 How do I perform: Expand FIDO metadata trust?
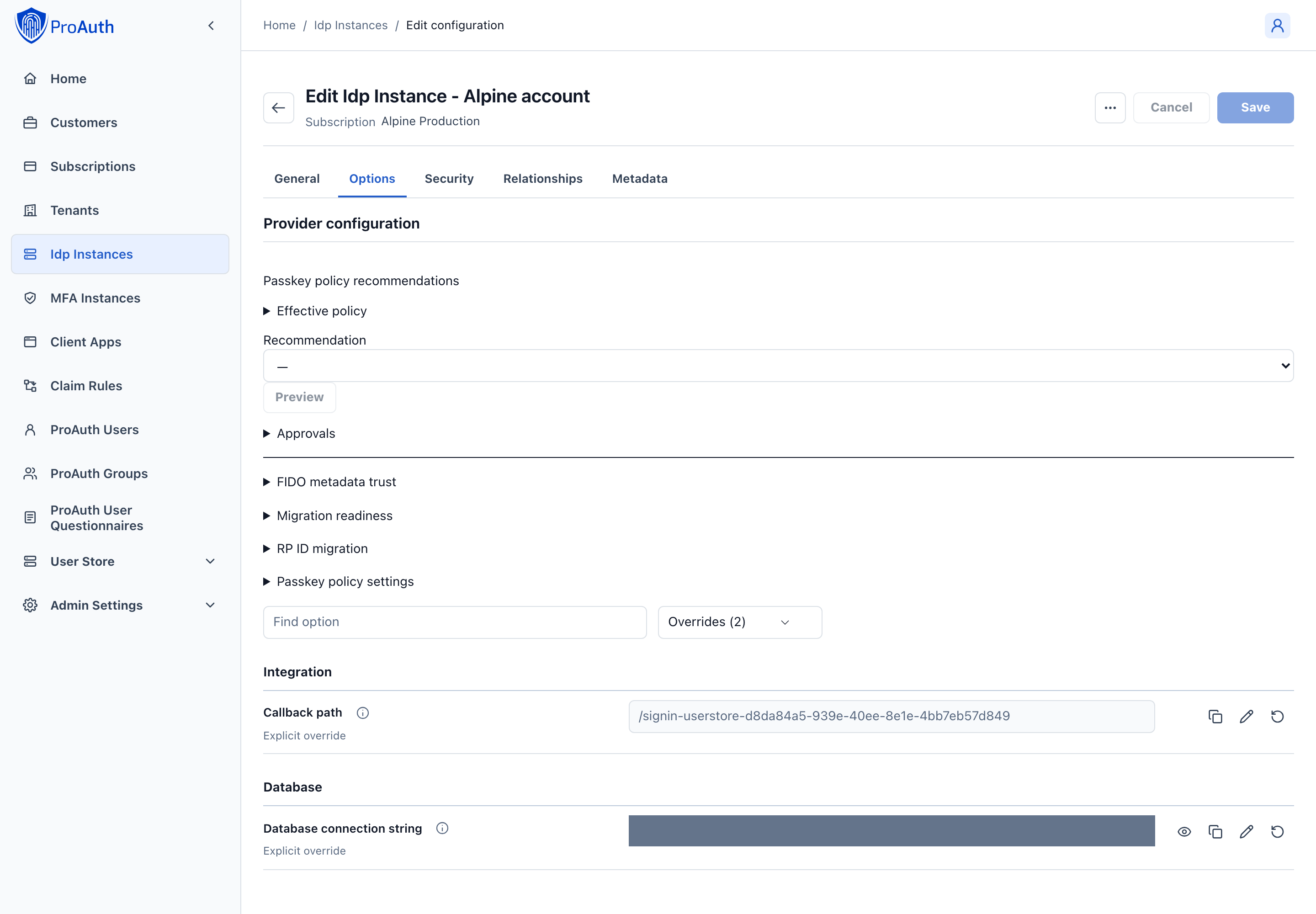point(330,482)
